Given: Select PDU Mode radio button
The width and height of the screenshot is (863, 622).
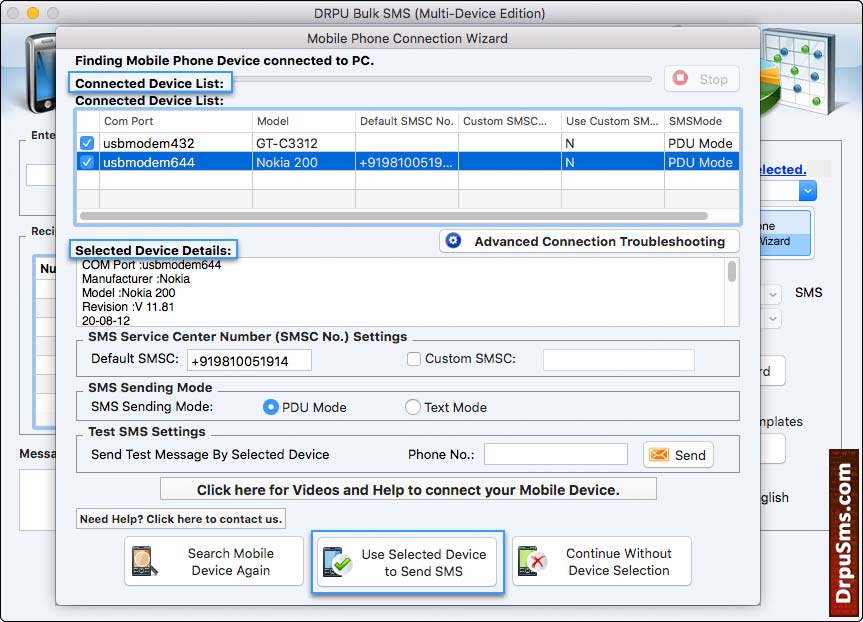Looking at the screenshot, I should (x=270, y=407).
